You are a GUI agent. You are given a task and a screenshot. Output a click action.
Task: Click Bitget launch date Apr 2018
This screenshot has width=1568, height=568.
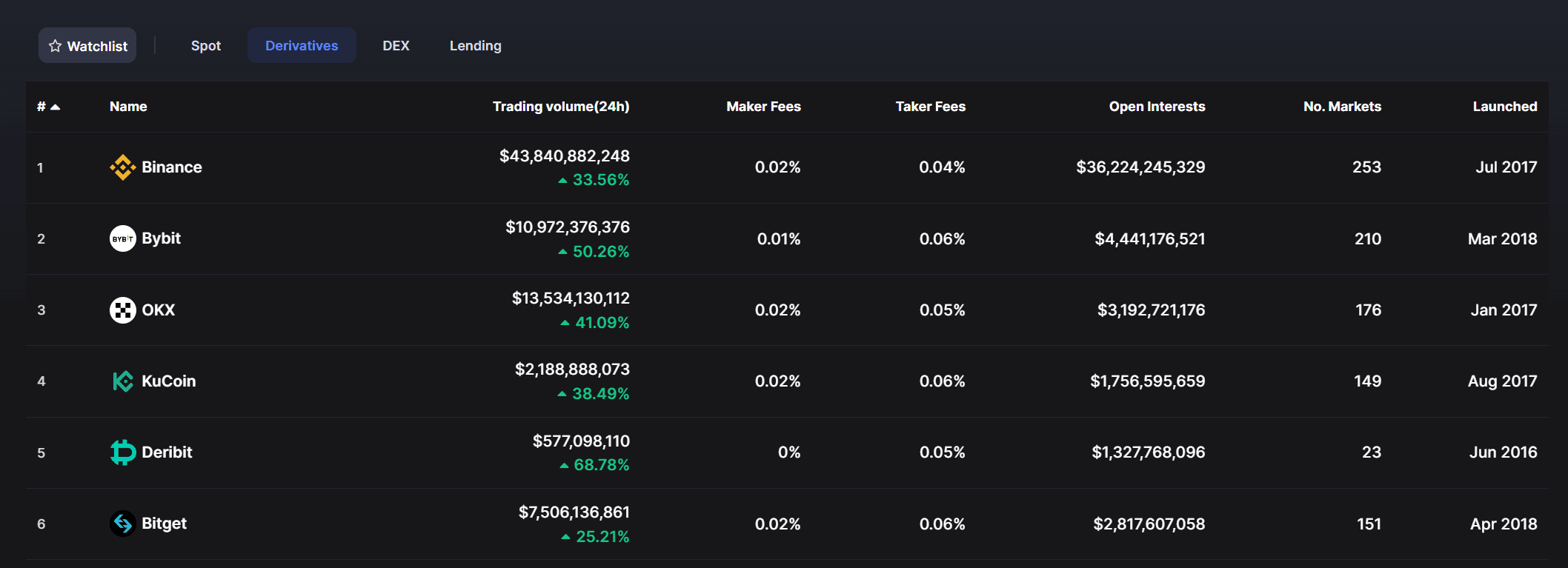click(1504, 524)
